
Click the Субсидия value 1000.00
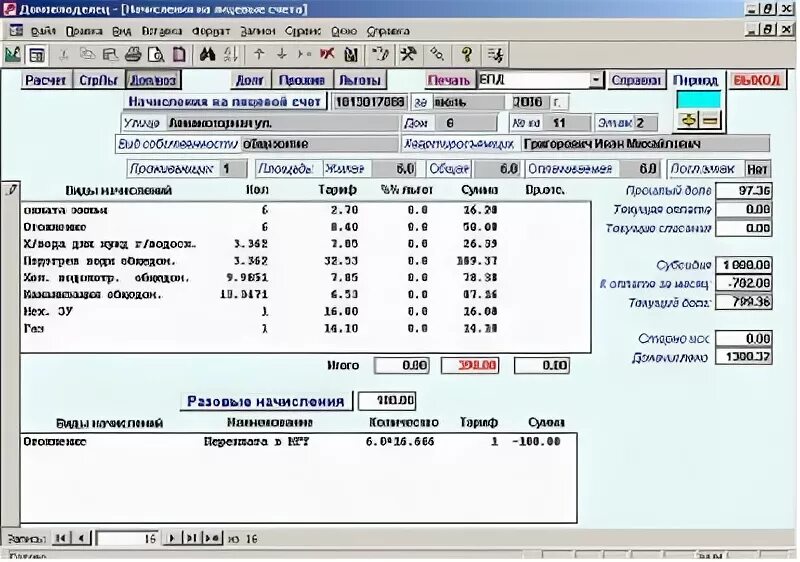coord(744,265)
